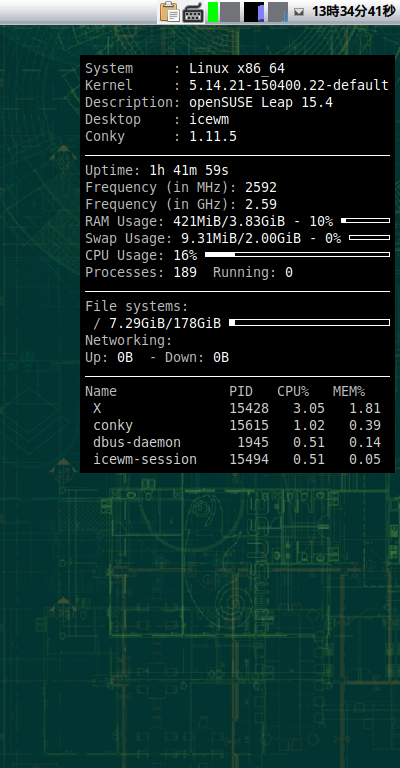Click the network monitor applet with blue lines
The width and height of the screenshot is (400, 768).
(x=278, y=12)
